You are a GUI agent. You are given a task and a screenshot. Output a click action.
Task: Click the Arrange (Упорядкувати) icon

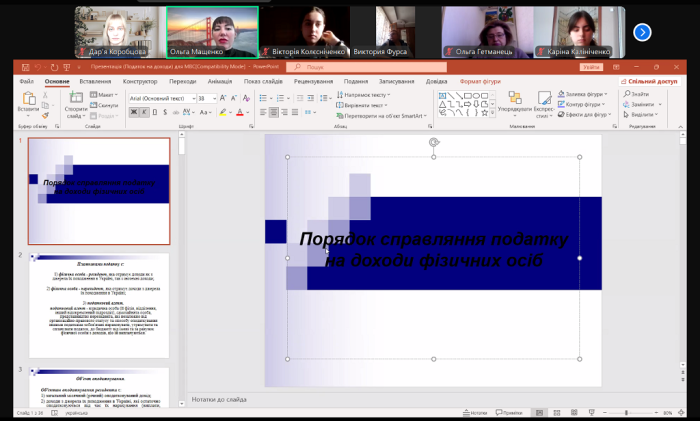pos(519,101)
